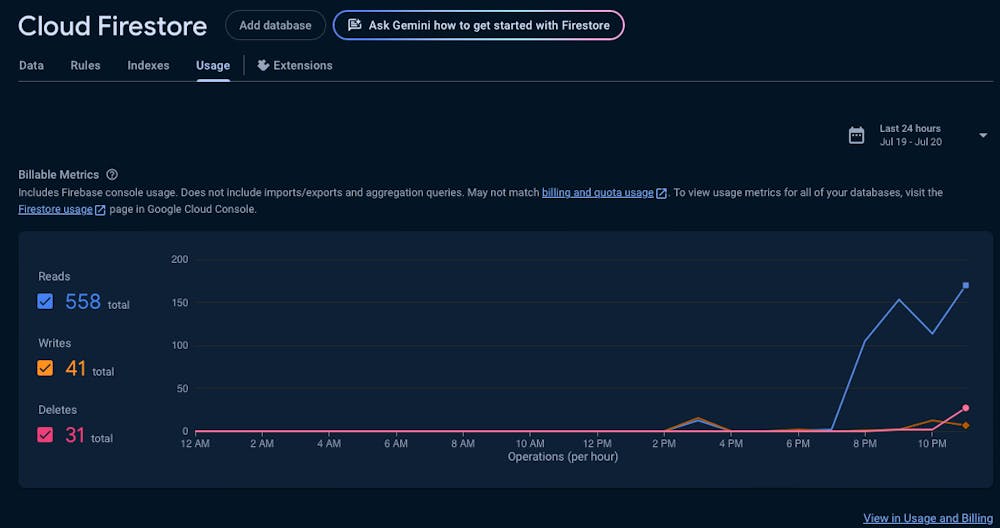
Task: Click the Operations (per hour) axis label
Action: click(562, 457)
